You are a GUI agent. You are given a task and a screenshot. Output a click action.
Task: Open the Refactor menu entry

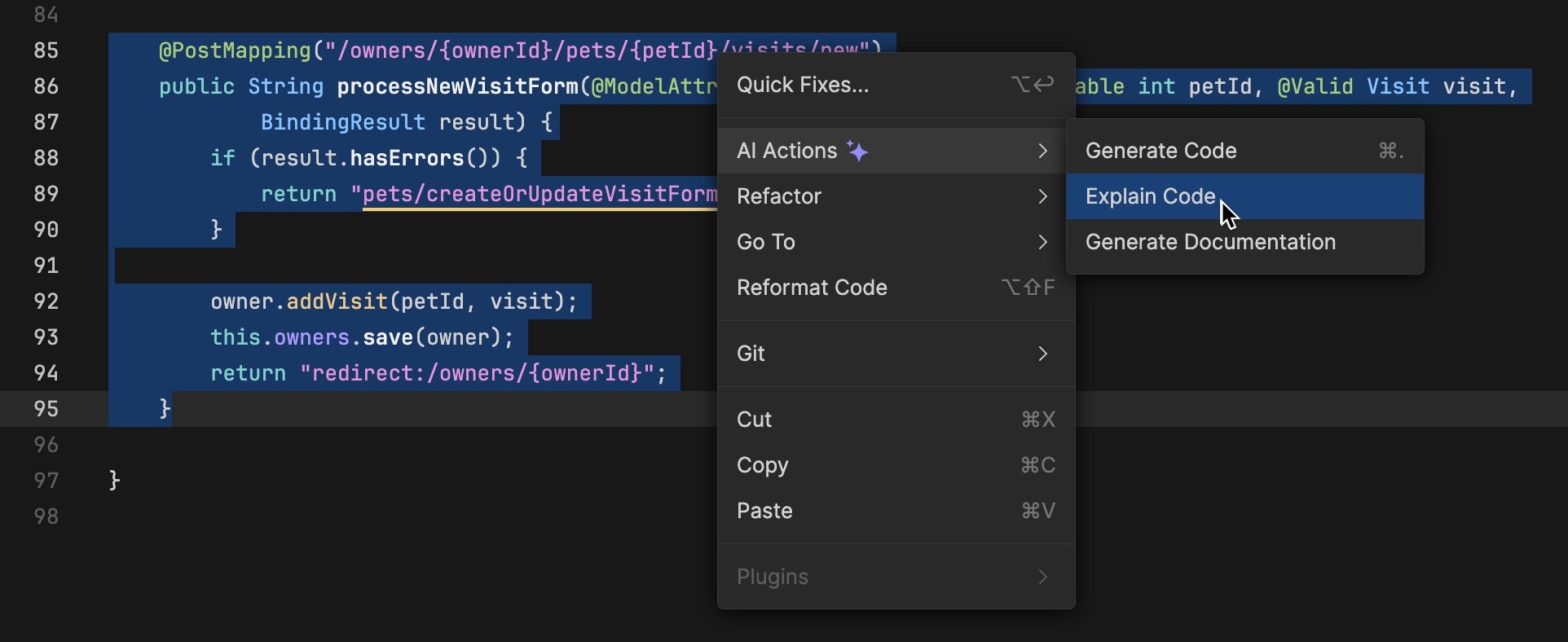coord(779,196)
